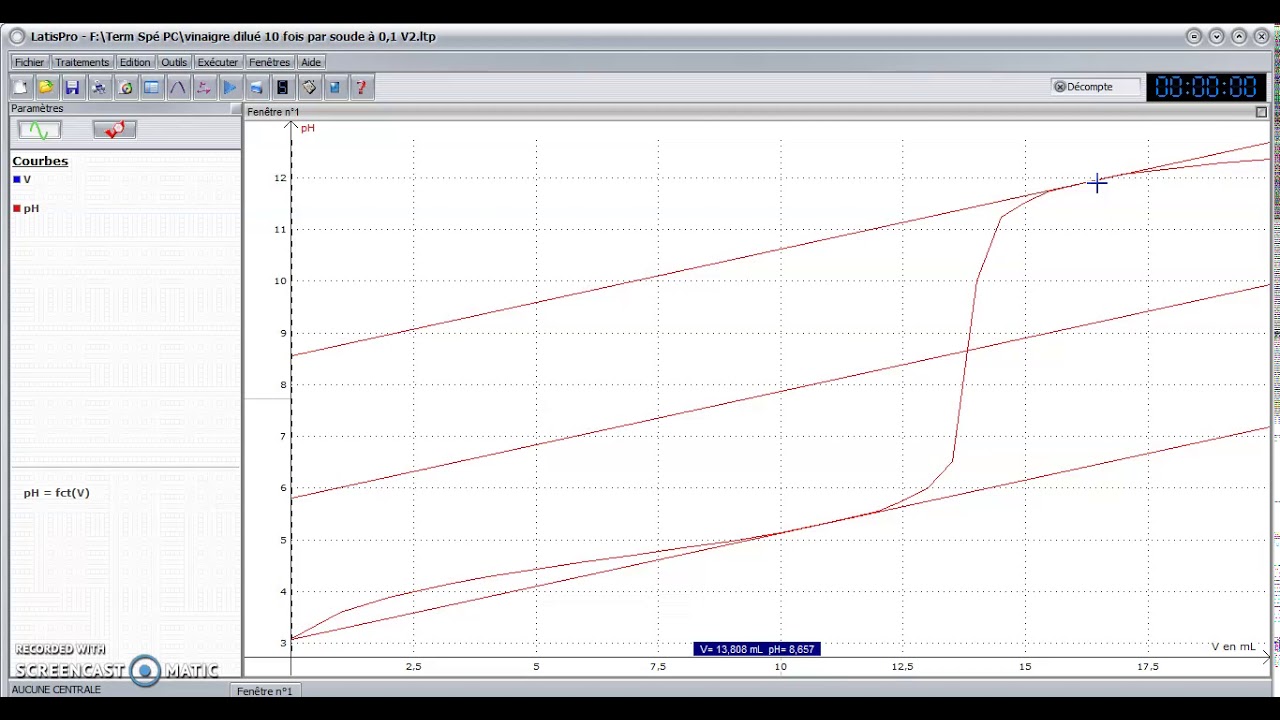Click the abscissa tick label 17,5

click(1148, 667)
